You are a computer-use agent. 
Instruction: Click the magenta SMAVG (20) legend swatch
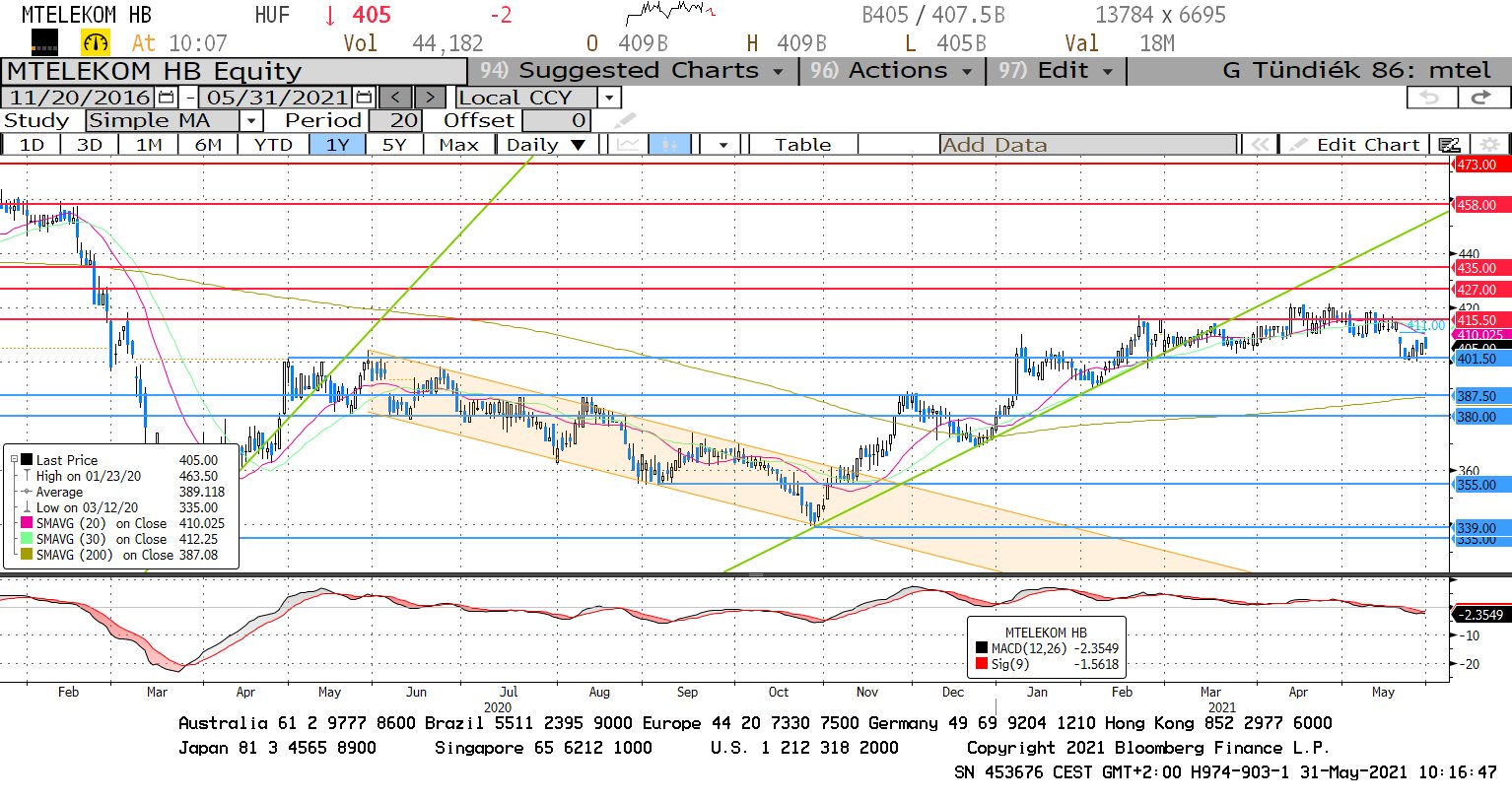27,523
